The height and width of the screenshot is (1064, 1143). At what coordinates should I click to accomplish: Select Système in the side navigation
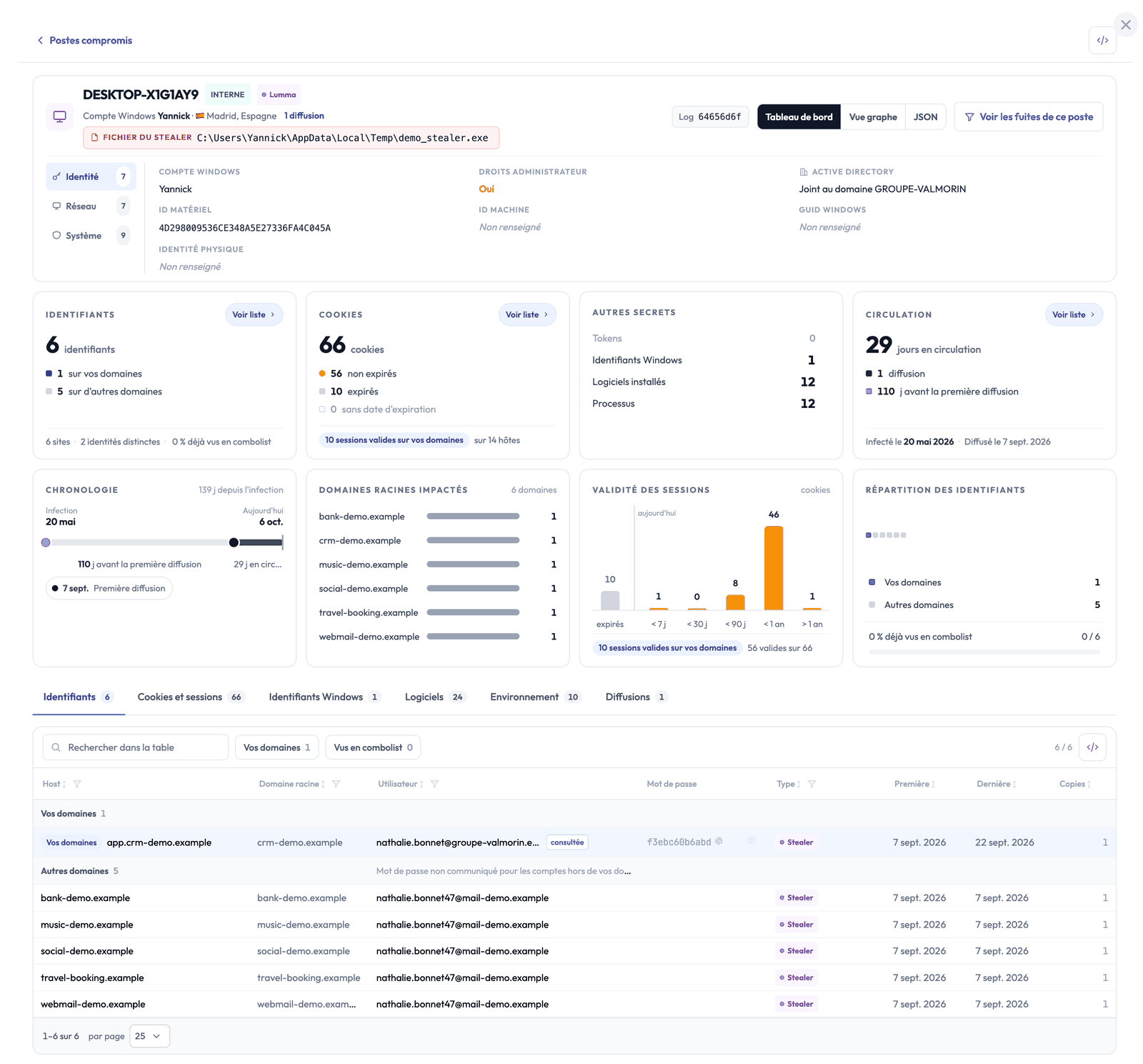pos(91,235)
